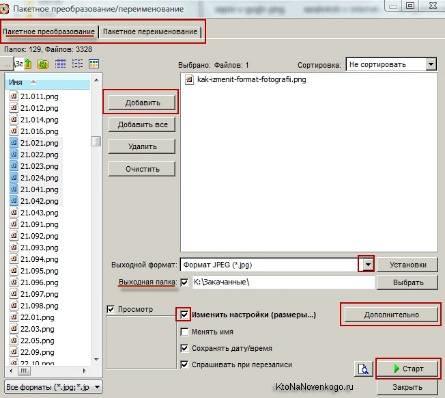Viewport: 445px width, 398px height.
Task: Go up one folder level icon
Action: tap(28, 64)
